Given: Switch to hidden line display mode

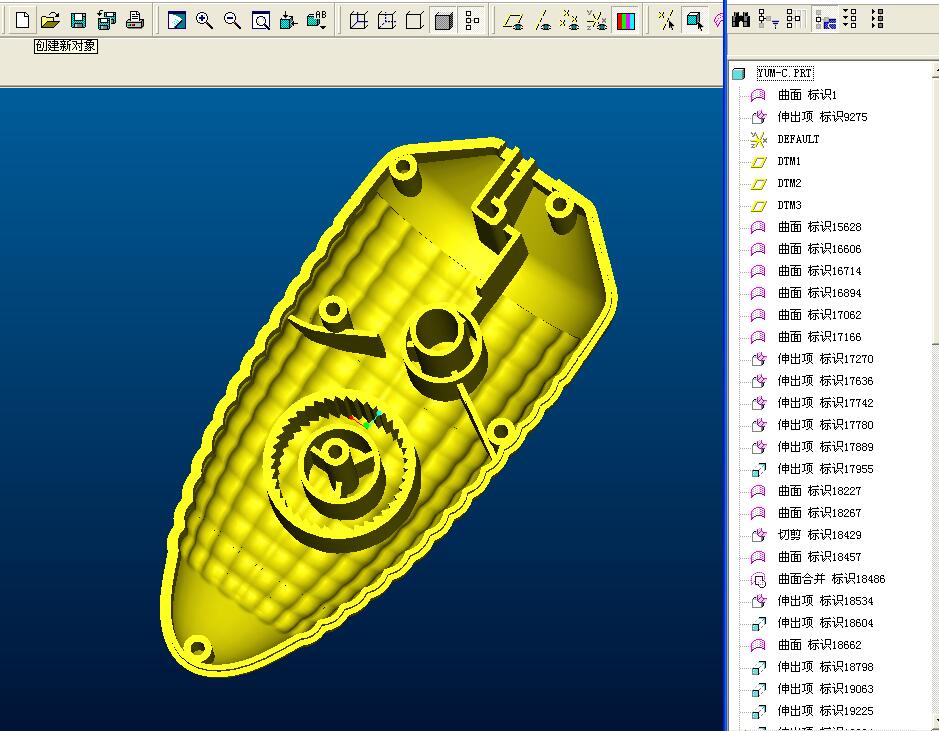Looking at the screenshot, I should point(386,20).
